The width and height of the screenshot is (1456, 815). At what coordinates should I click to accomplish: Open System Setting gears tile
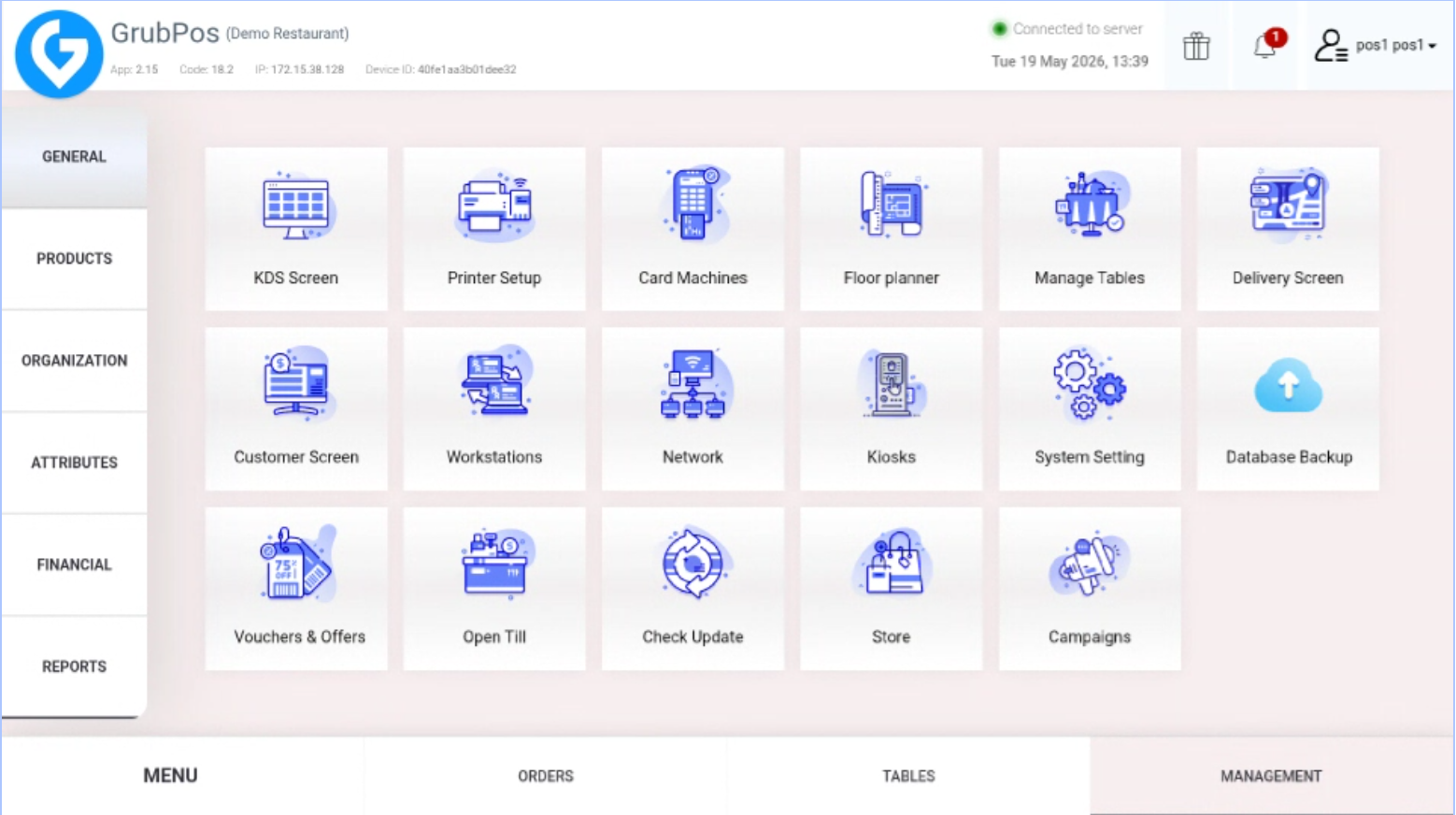coord(1090,408)
